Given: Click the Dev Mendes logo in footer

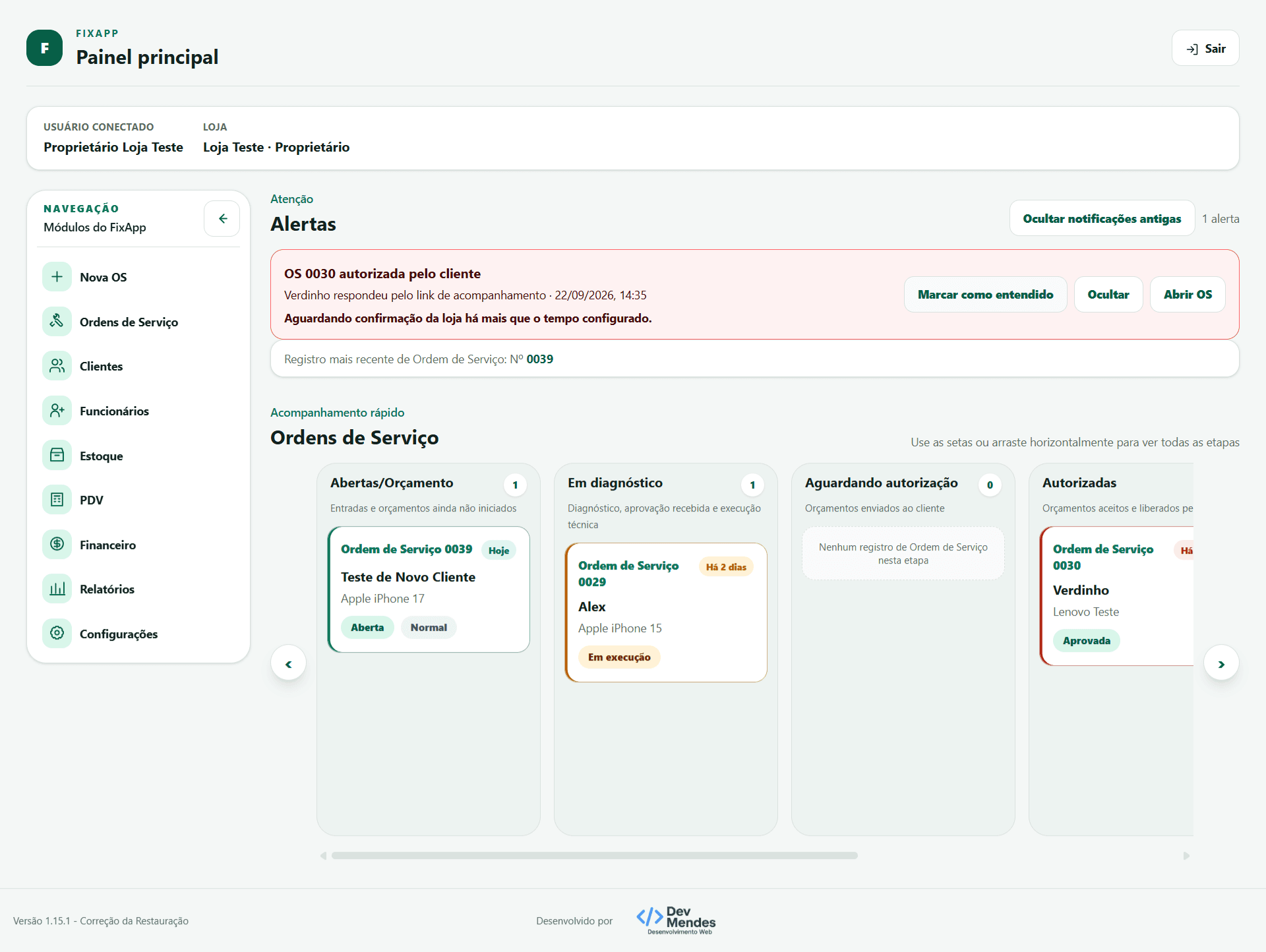Looking at the screenshot, I should 676,920.
